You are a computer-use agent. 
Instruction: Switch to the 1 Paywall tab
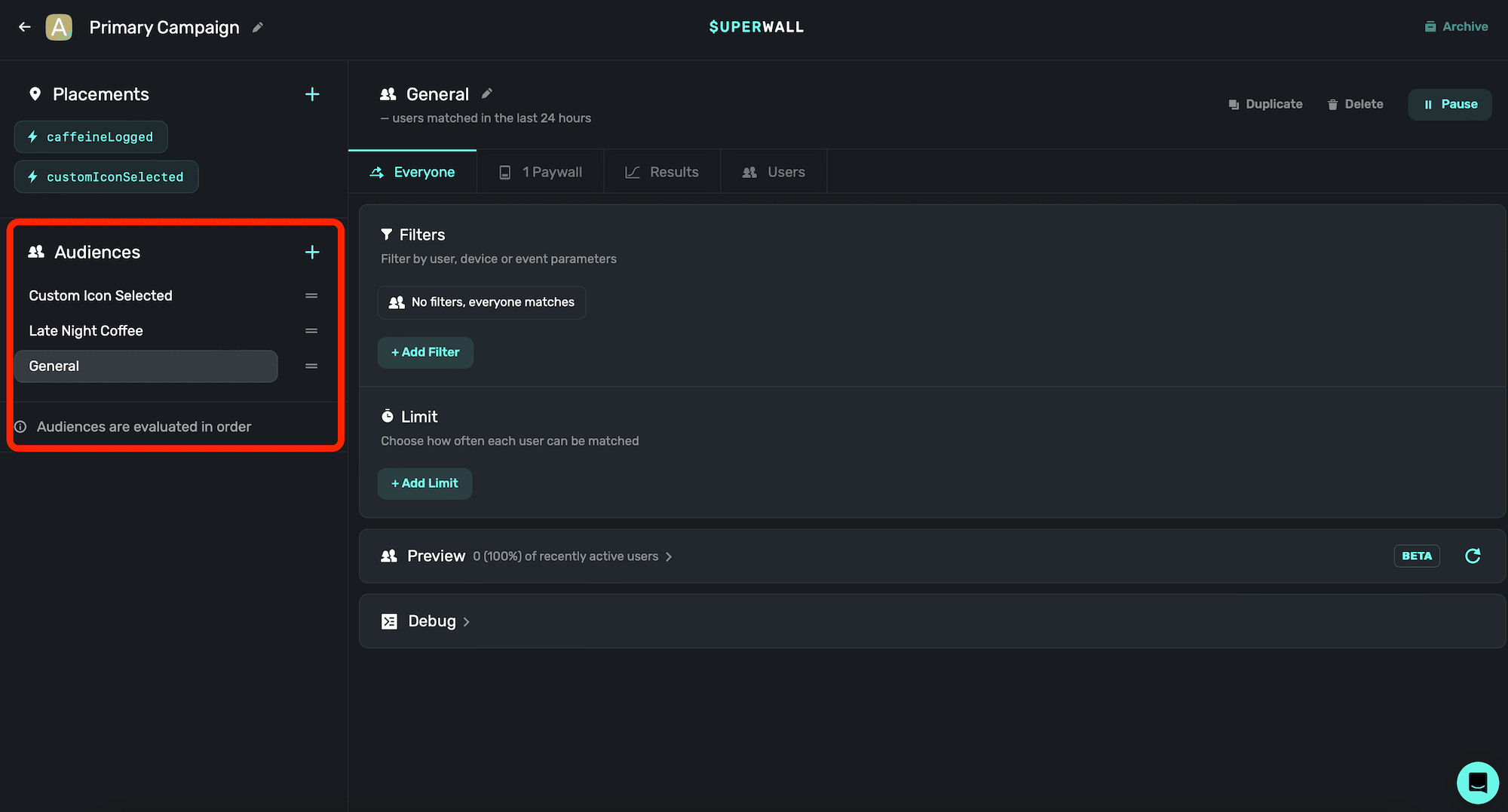(x=541, y=172)
